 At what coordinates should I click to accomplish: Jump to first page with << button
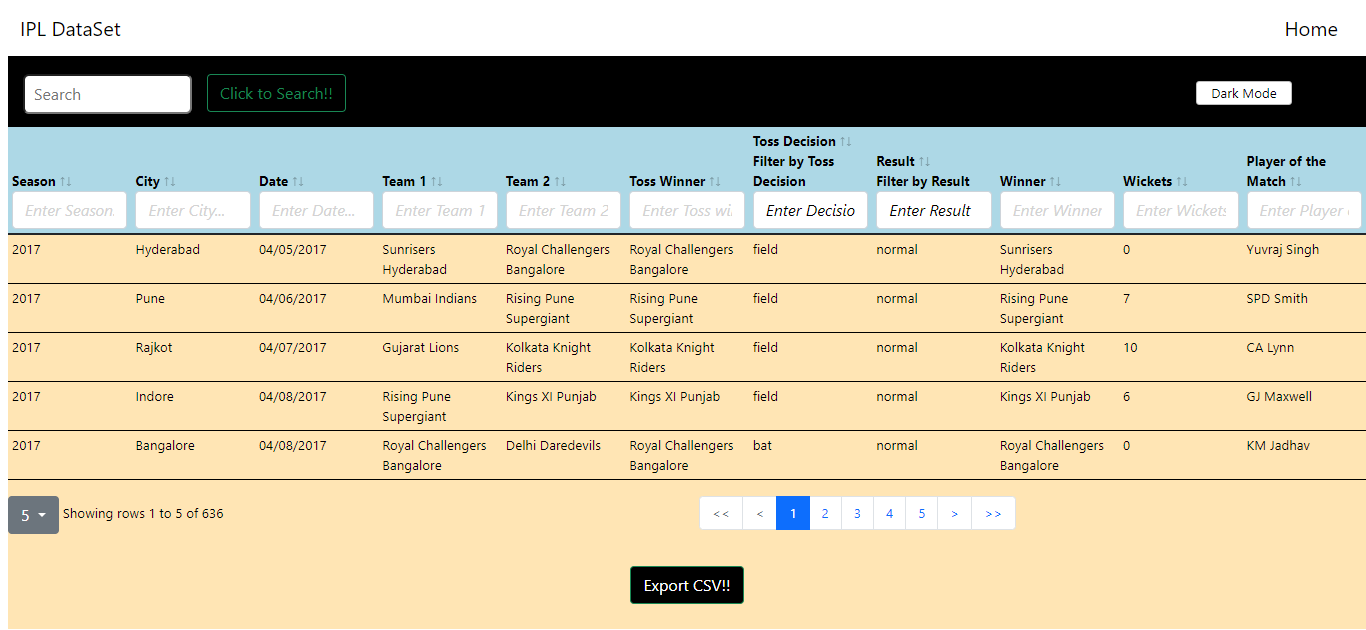point(721,513)
